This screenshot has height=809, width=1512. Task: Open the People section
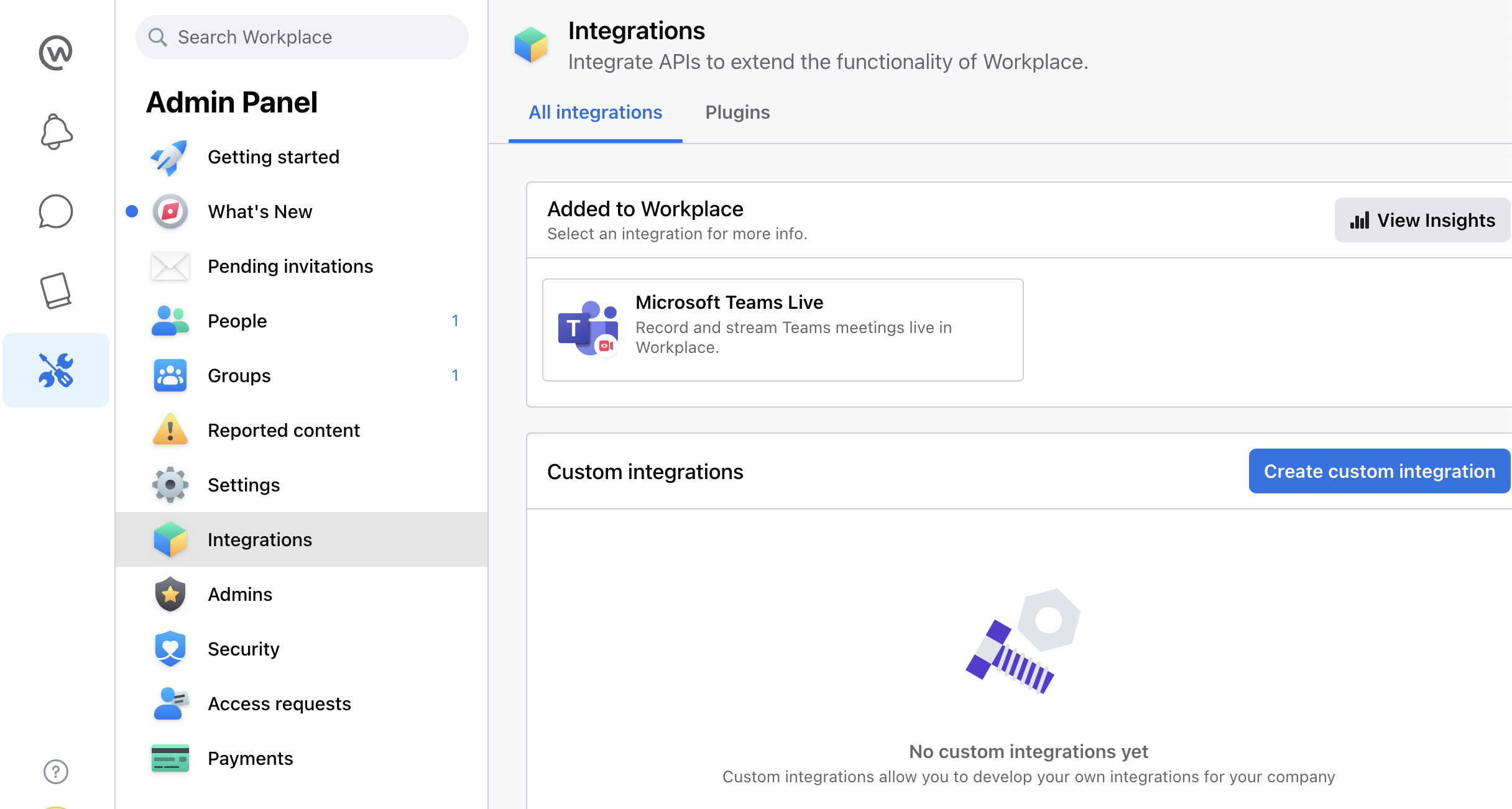pyautogui.click(x=237, y=321)
